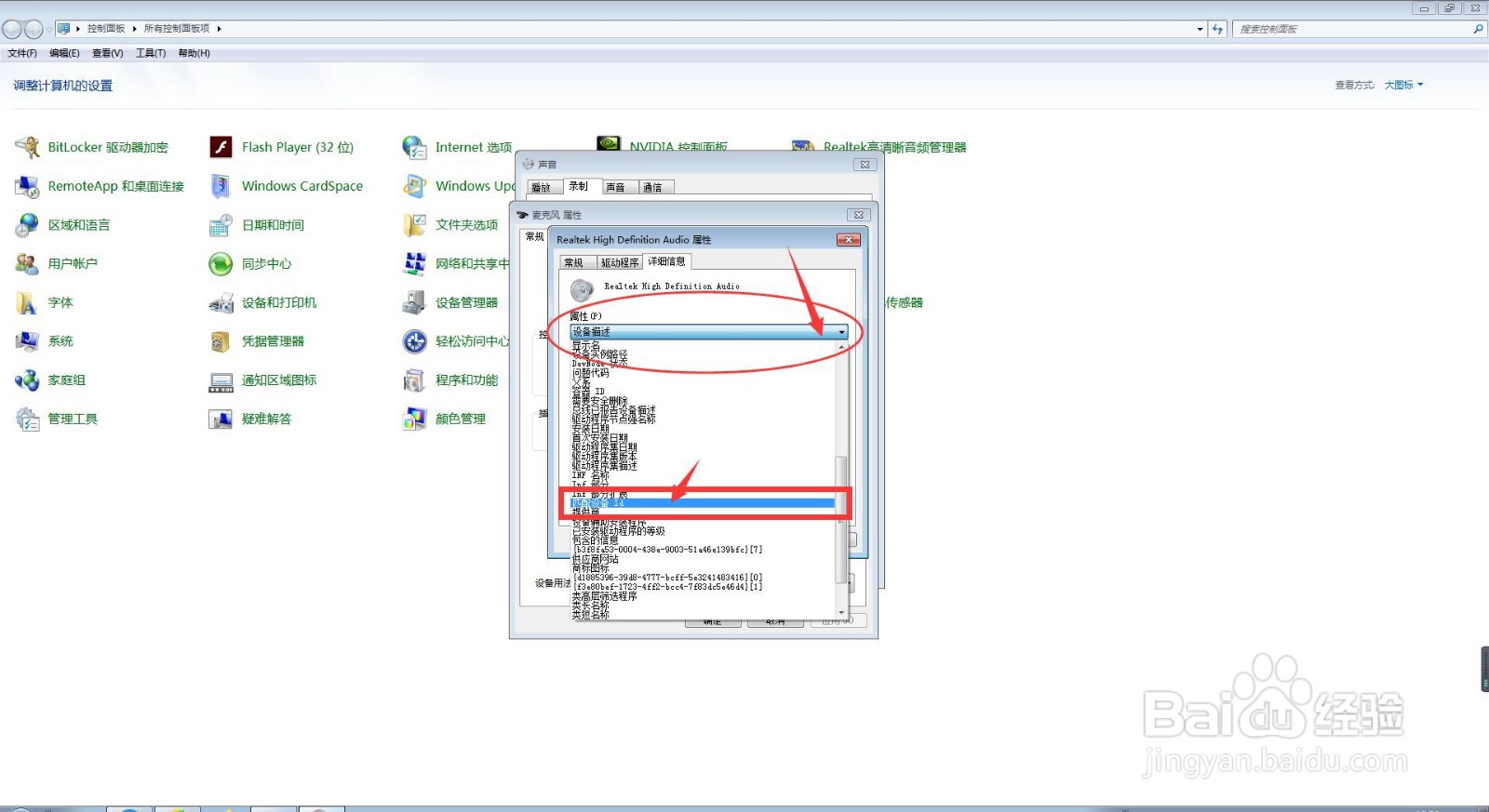Screen dimensions: 1489x812
Task: Open the 同步中心 green icon
Action: [x=221, y=264]
